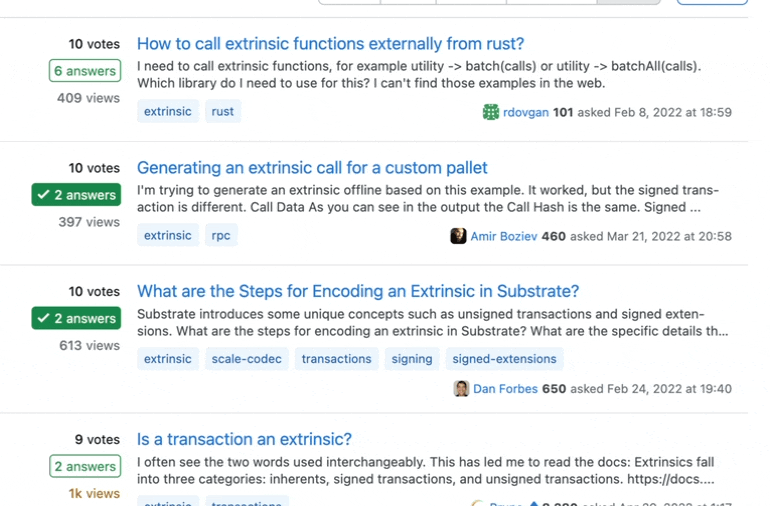Select the "rust" tag
The image size is (770, 506).
point(223,111)
